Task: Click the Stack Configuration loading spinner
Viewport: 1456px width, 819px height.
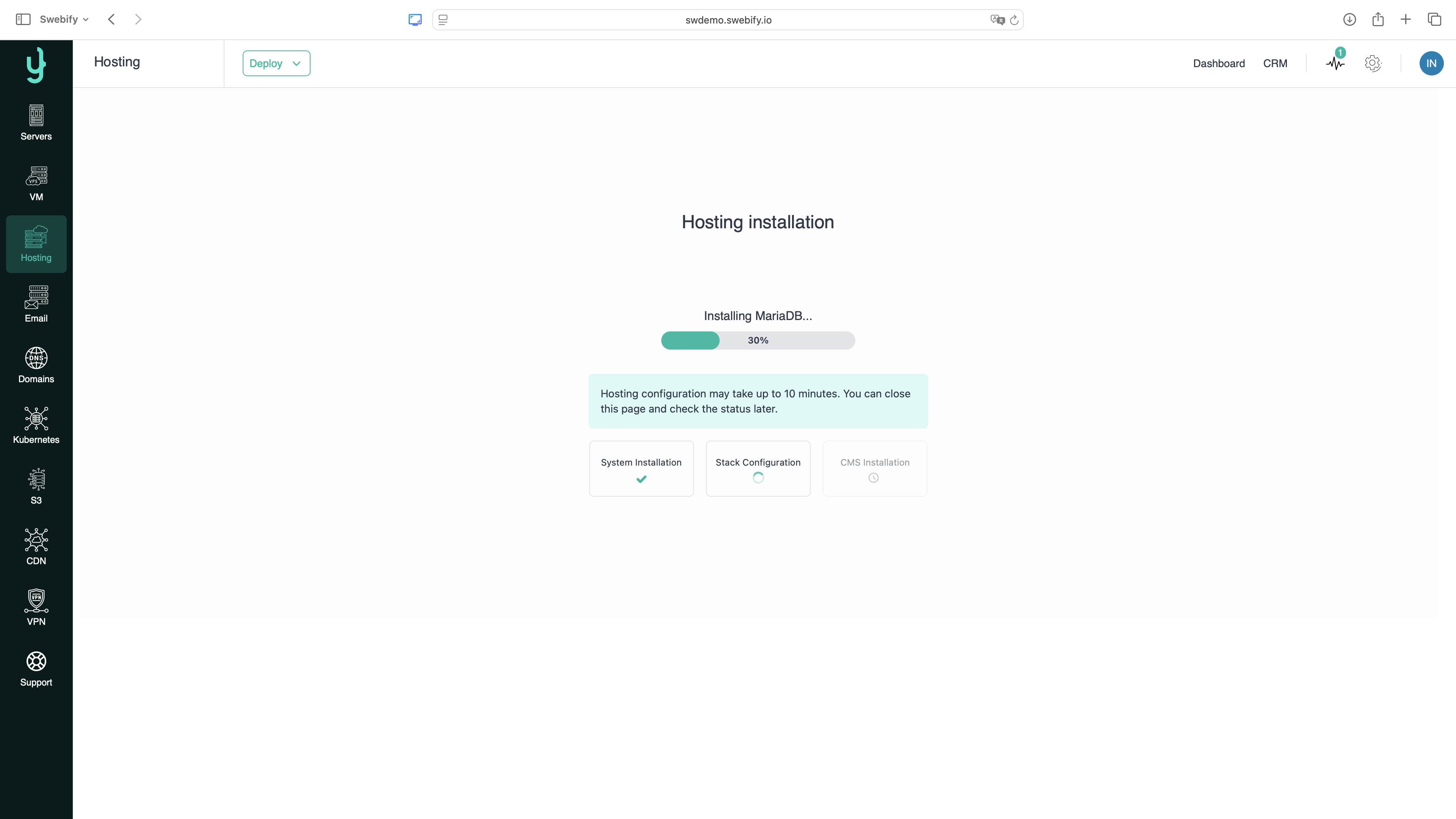Action: (758, 478)
